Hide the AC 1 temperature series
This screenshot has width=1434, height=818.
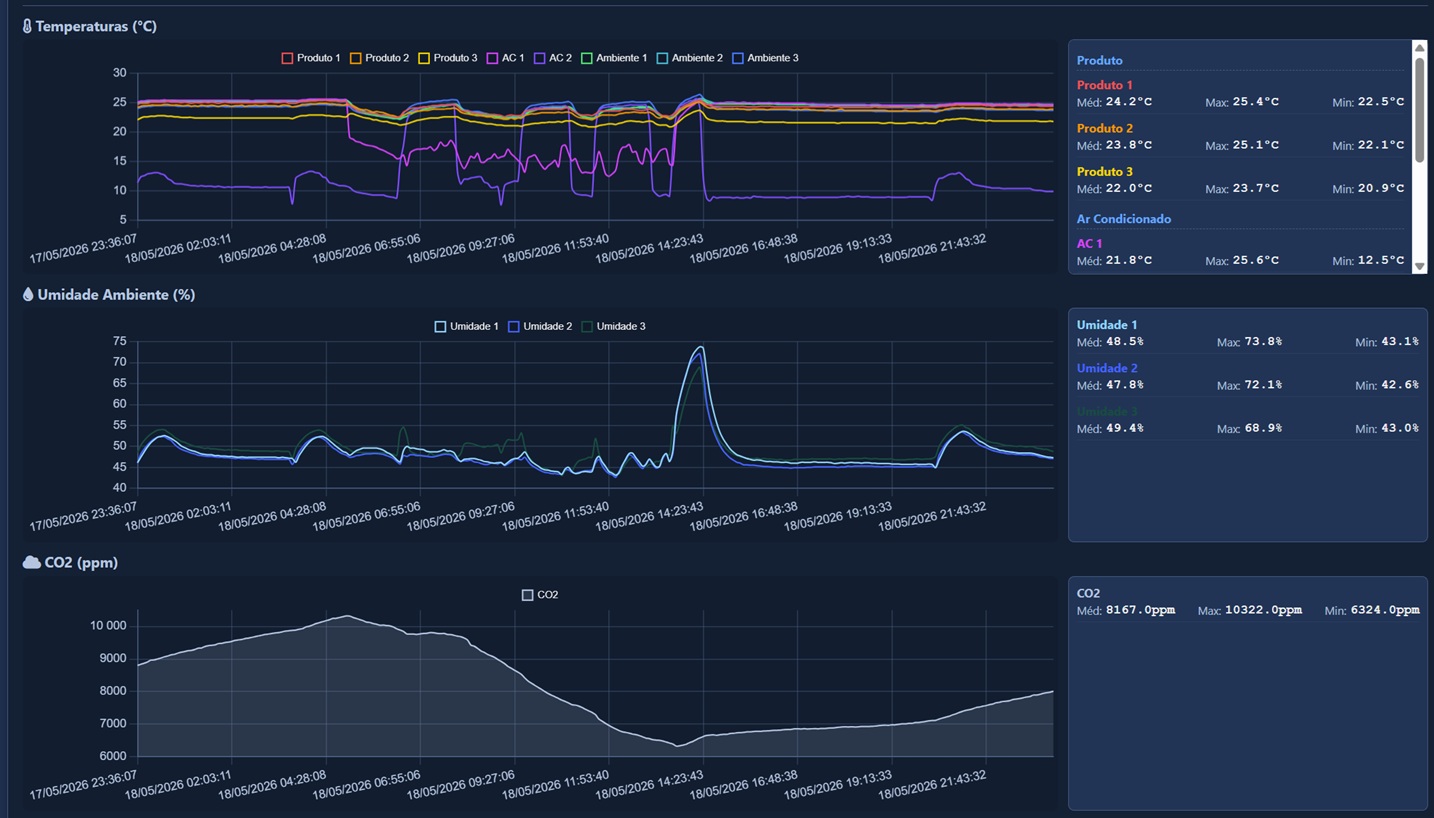pyautogui.click(x=505, y=58)
